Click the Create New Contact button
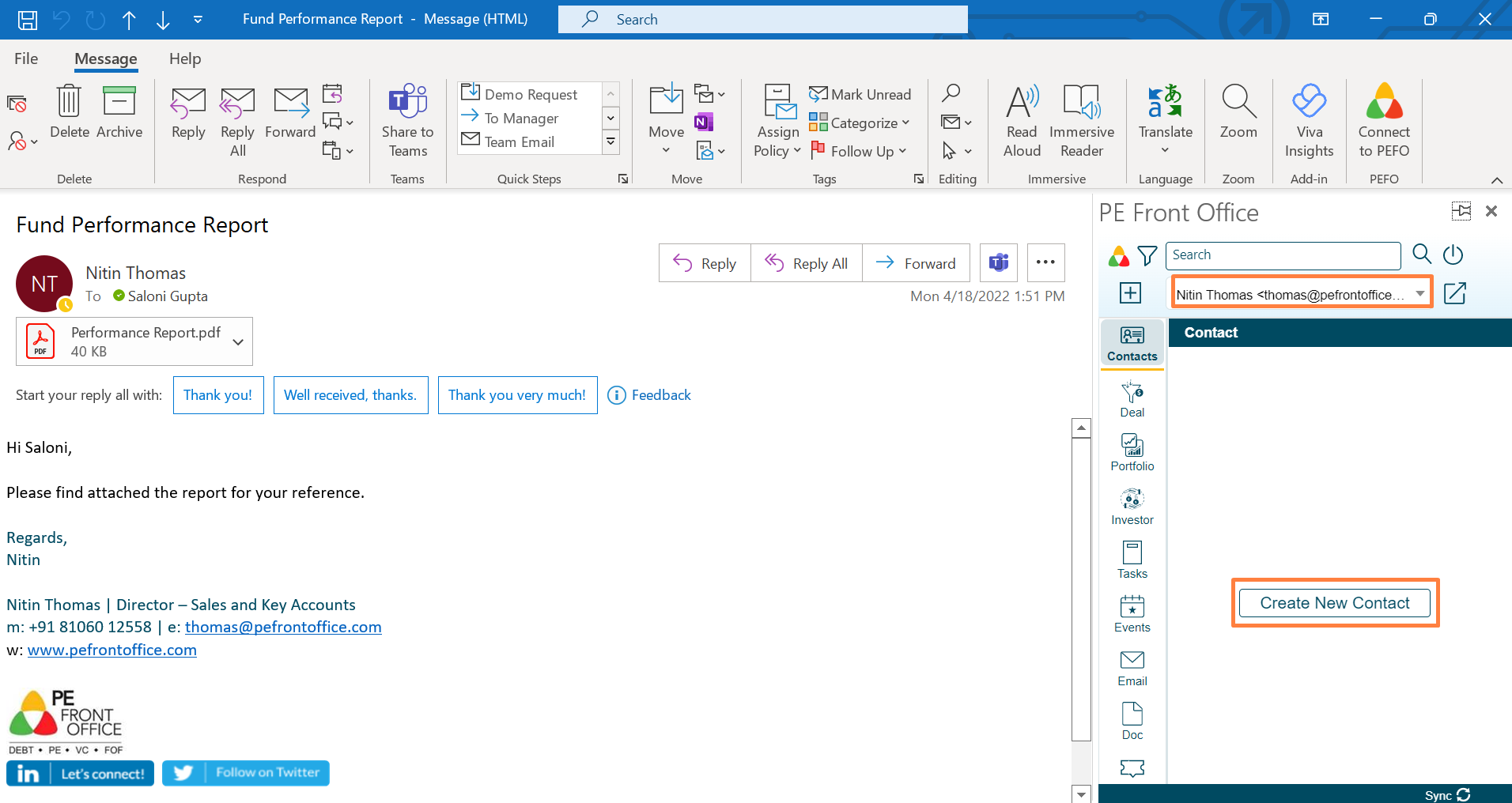 click(x=1334, y=603)
